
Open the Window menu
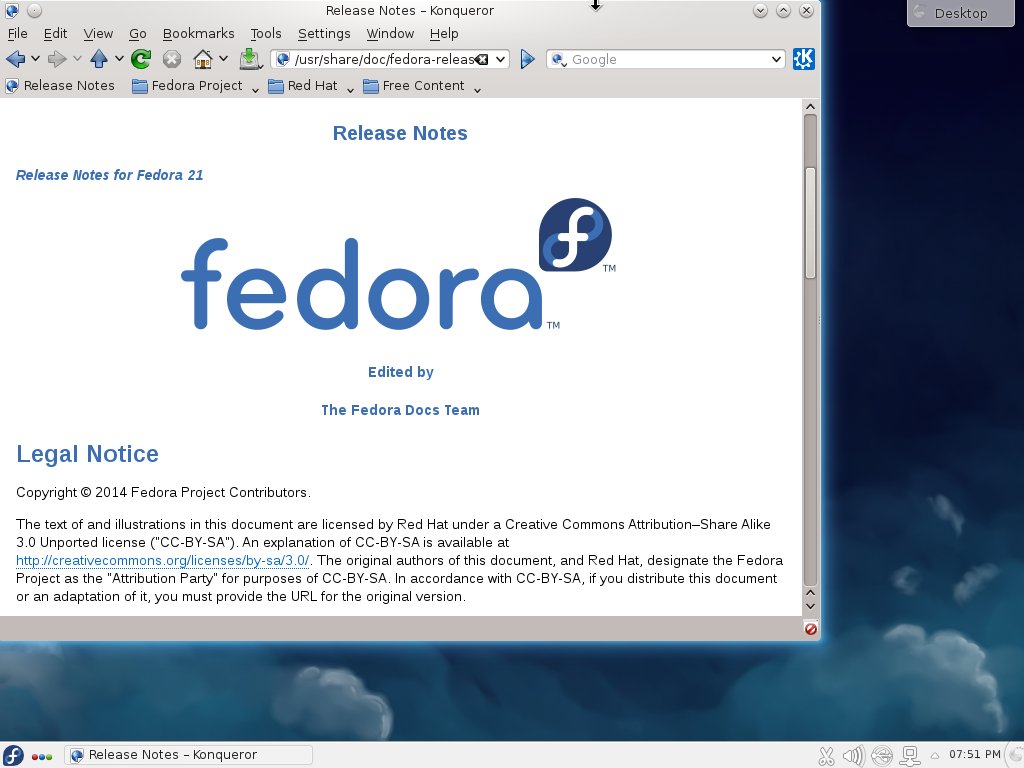click(390, 33)
